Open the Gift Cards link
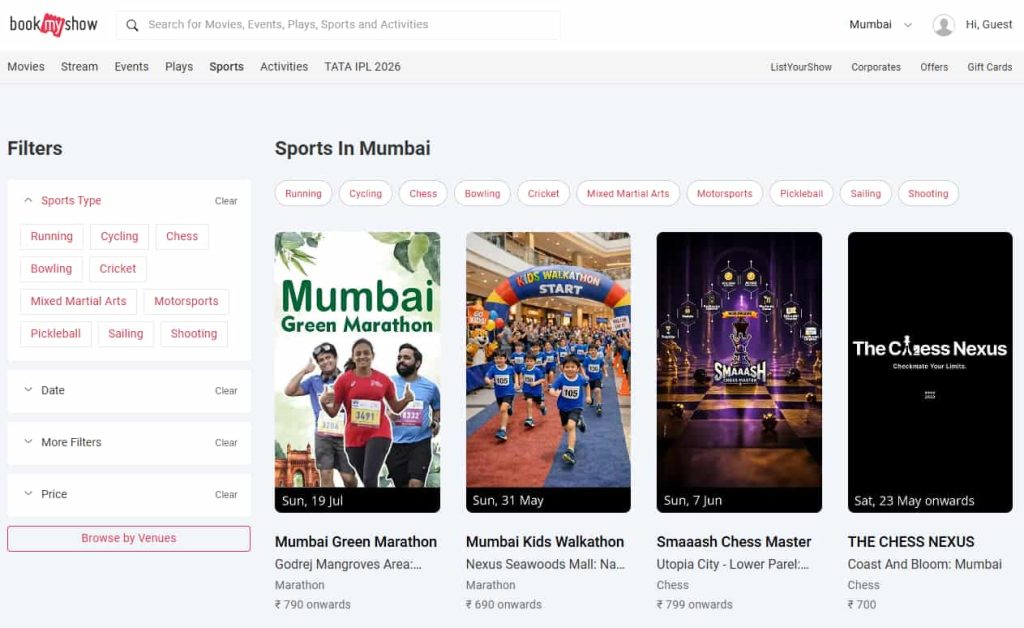This screenshot has height=628, width=1024. [x=989, y=67]
